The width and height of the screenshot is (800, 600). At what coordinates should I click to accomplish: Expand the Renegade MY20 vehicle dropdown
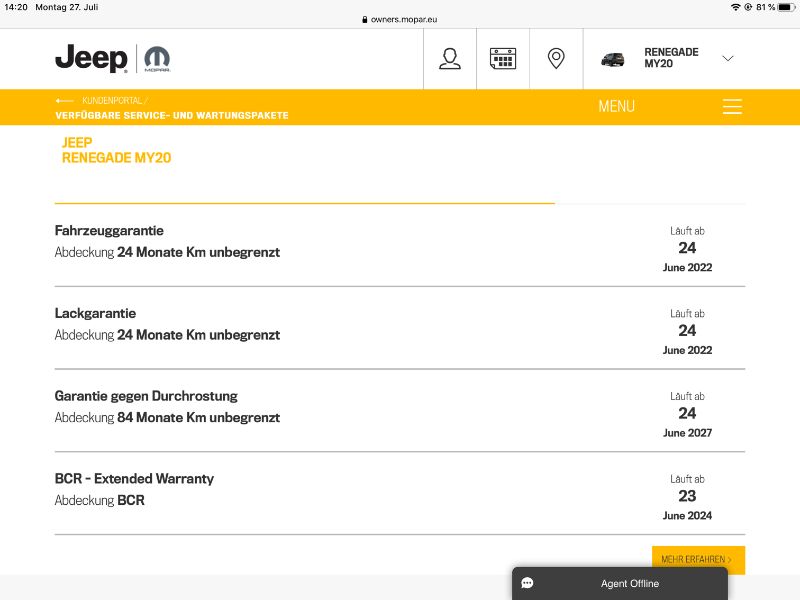(727, 58)
